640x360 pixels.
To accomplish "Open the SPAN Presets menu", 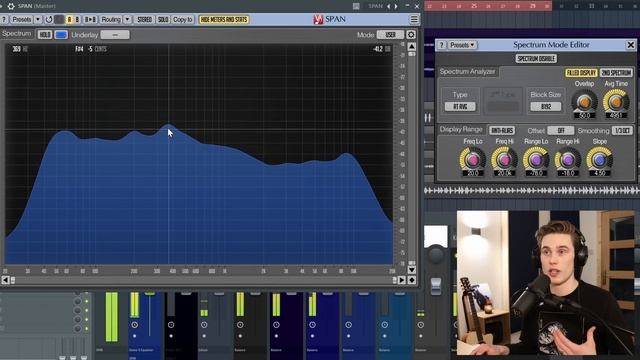I will (22, 20).
